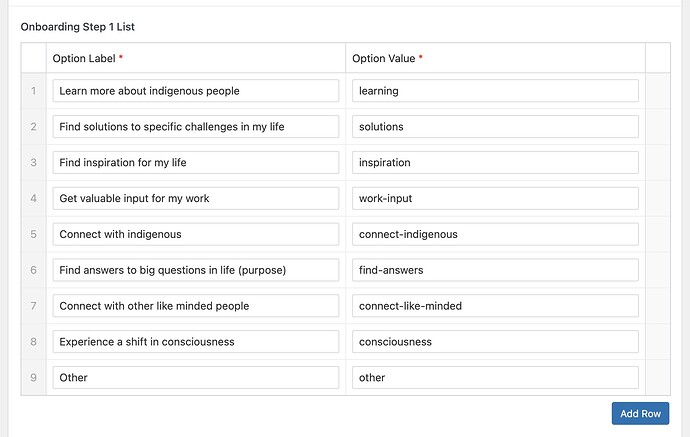Image resolution: width=690 pixels, height=437 pixels.
Task: Edit the 'work-input' value field
Action: 495,198
